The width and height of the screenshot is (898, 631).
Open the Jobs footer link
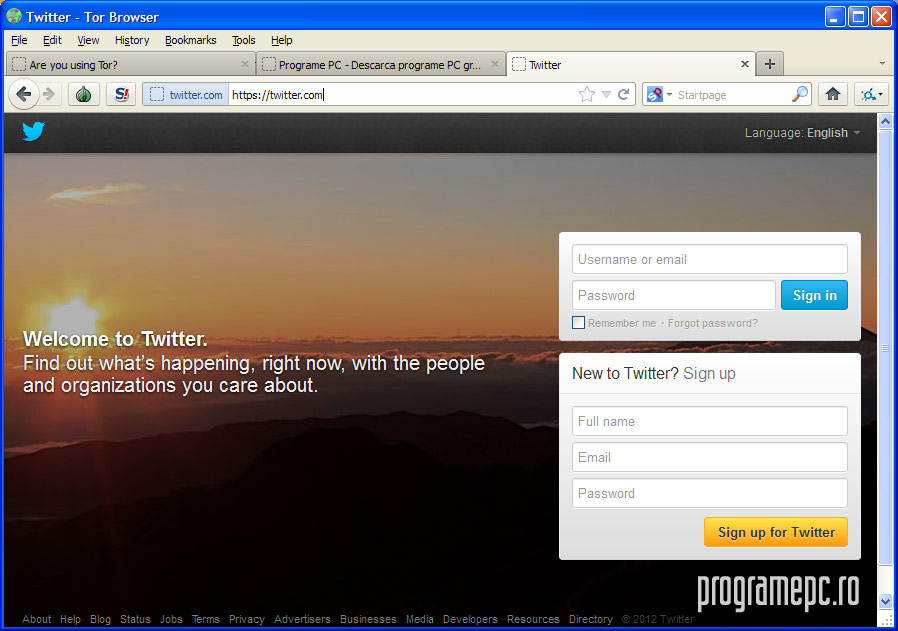pyautogui.click(x=171, y=619)
